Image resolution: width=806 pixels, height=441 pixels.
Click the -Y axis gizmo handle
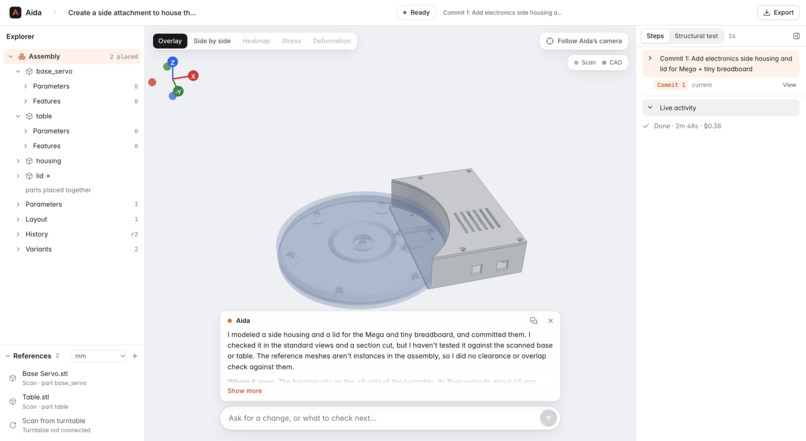(178, 91)
